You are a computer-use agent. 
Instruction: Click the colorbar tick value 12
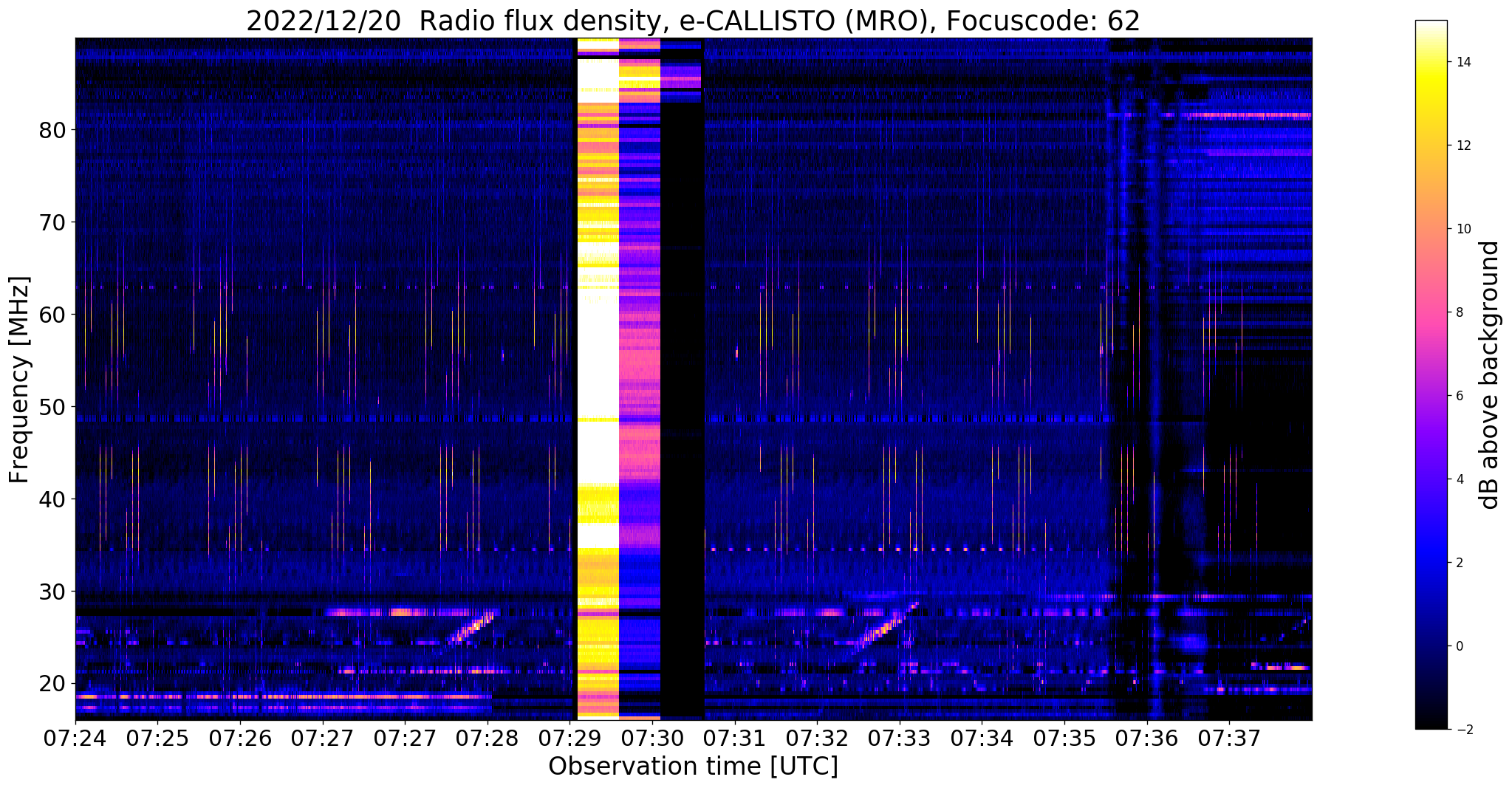pyautogui.click(x=1463, y=145)
